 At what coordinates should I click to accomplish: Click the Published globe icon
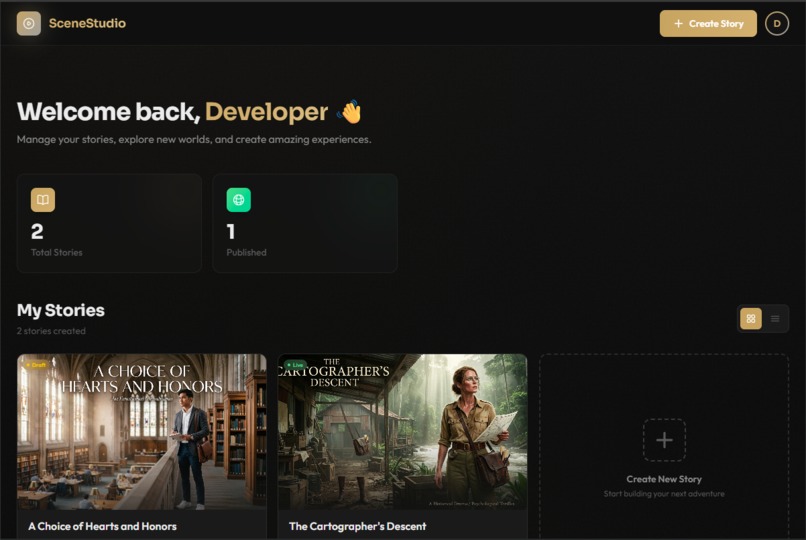(x=239, y=200)
